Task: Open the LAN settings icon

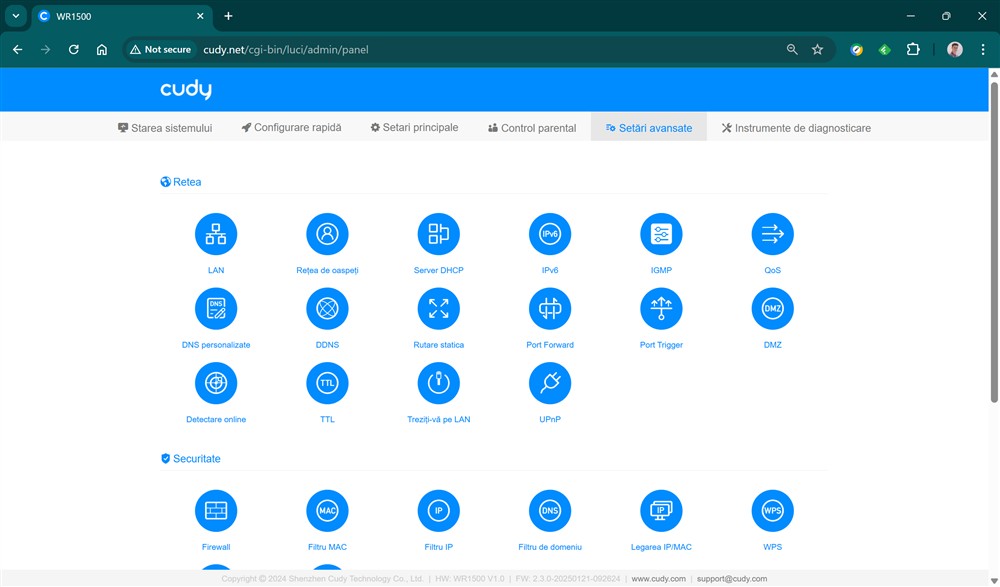Action: [216, 235]
